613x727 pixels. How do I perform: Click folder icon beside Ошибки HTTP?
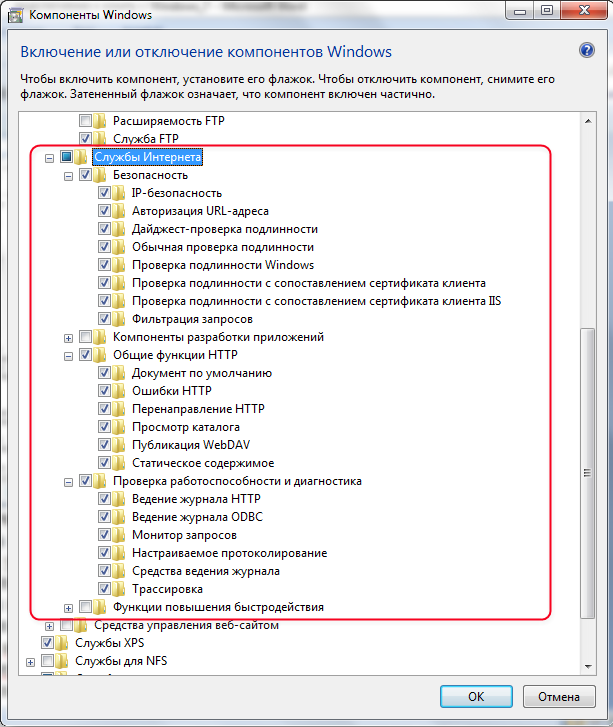(119, 391)
